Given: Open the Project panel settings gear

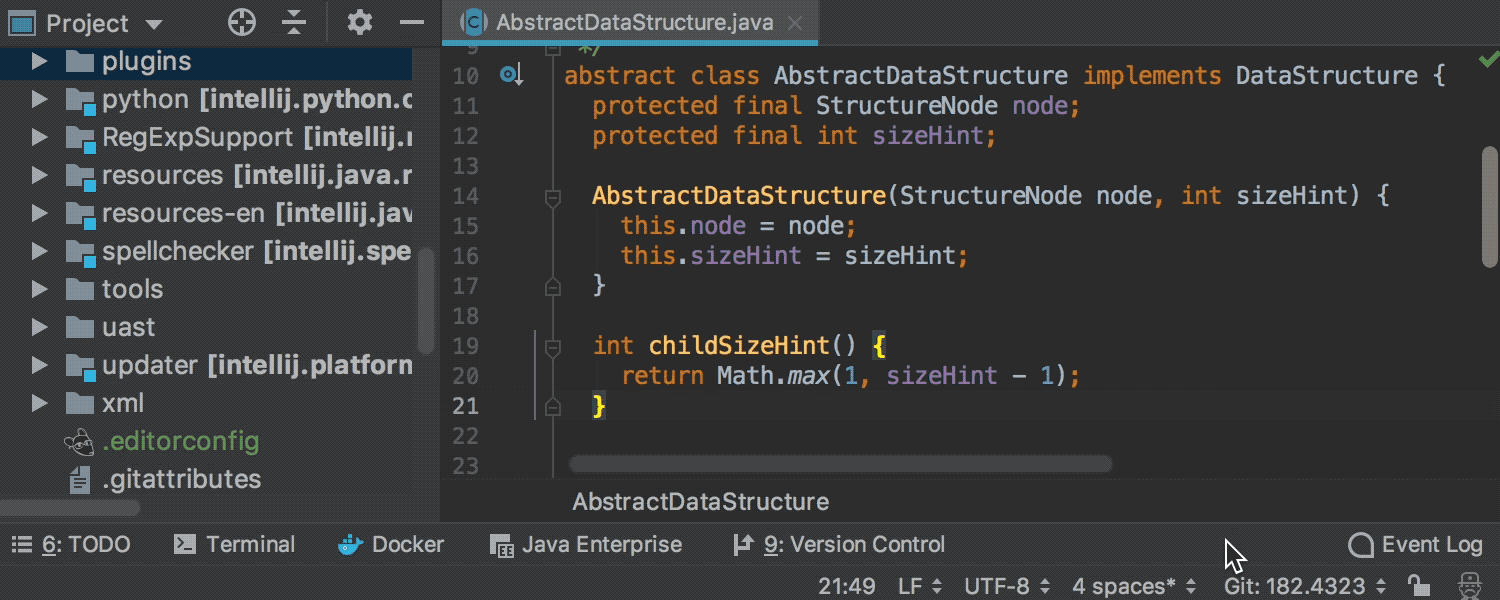Looking at the screenshot, I should click(x=359, y=22).
